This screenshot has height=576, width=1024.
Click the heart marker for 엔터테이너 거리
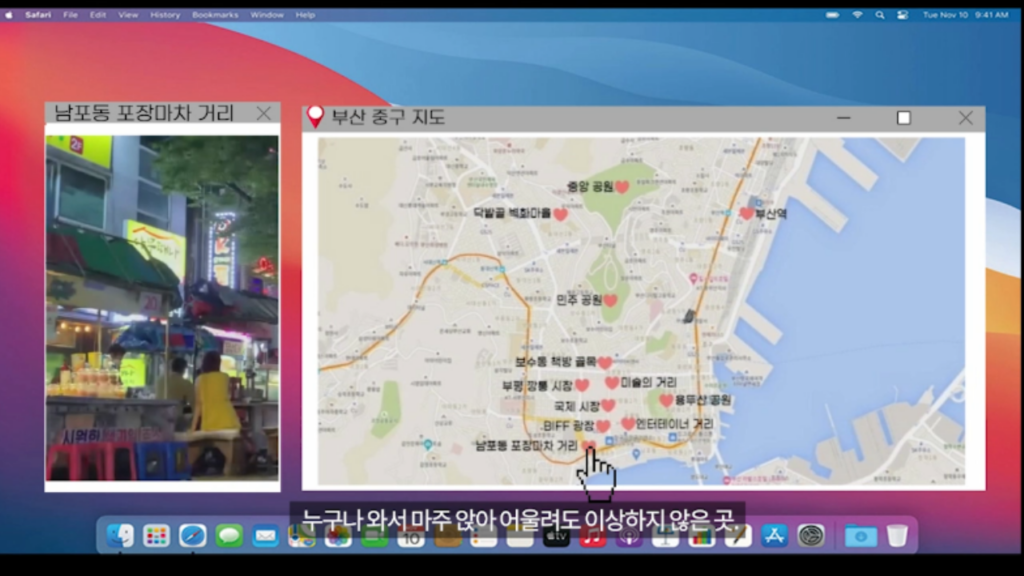(628, 424)
